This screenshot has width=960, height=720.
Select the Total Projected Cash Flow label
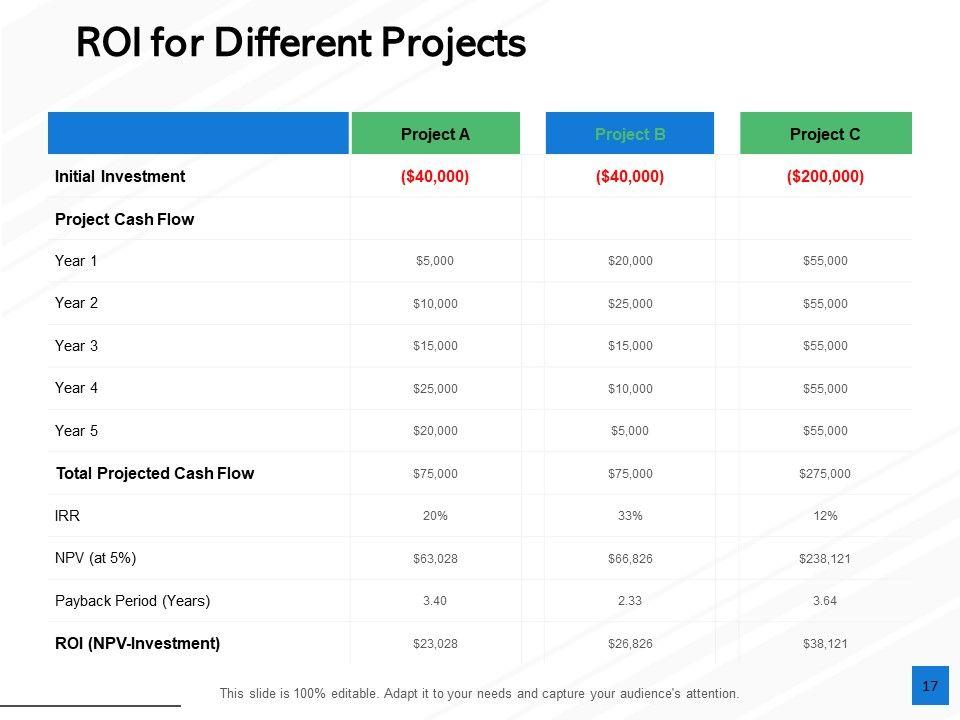(x=155, y=473)
